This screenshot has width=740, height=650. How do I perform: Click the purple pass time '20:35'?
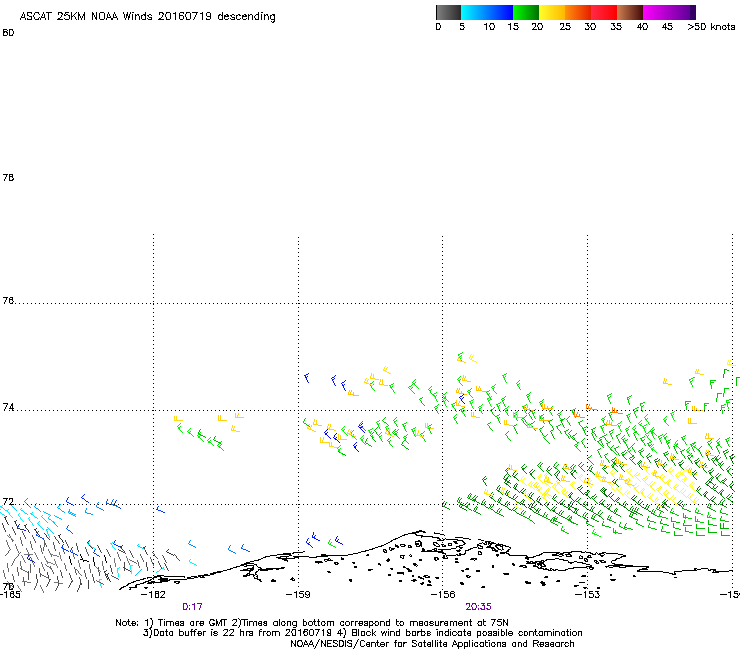pyautogui.click(x=478, y=607)
